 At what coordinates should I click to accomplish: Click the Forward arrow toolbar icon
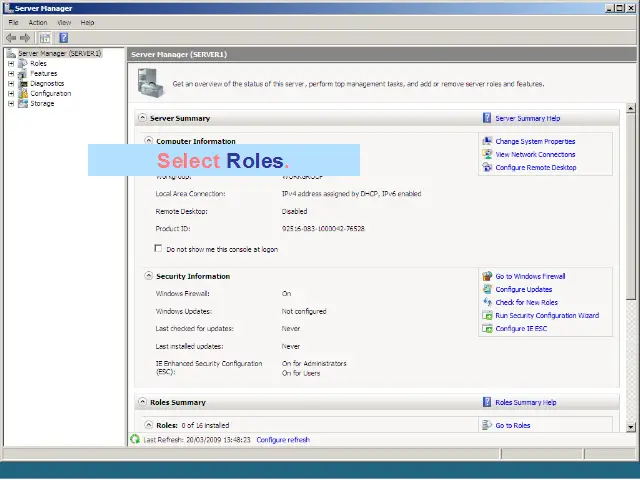(25, 38)
